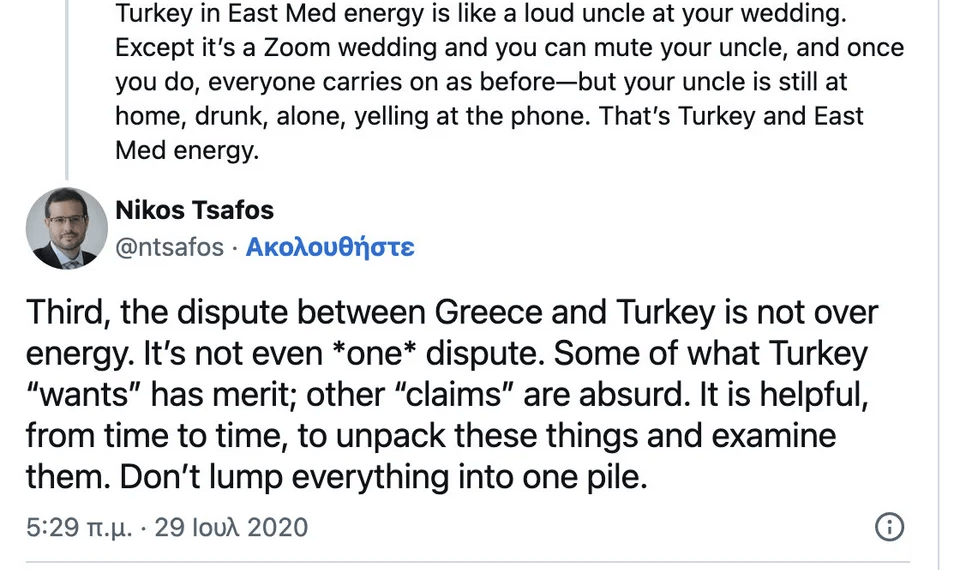This screenshot has width=960, height=570.
Task: Click the info icon beside the timestamp
Action: 889,527
